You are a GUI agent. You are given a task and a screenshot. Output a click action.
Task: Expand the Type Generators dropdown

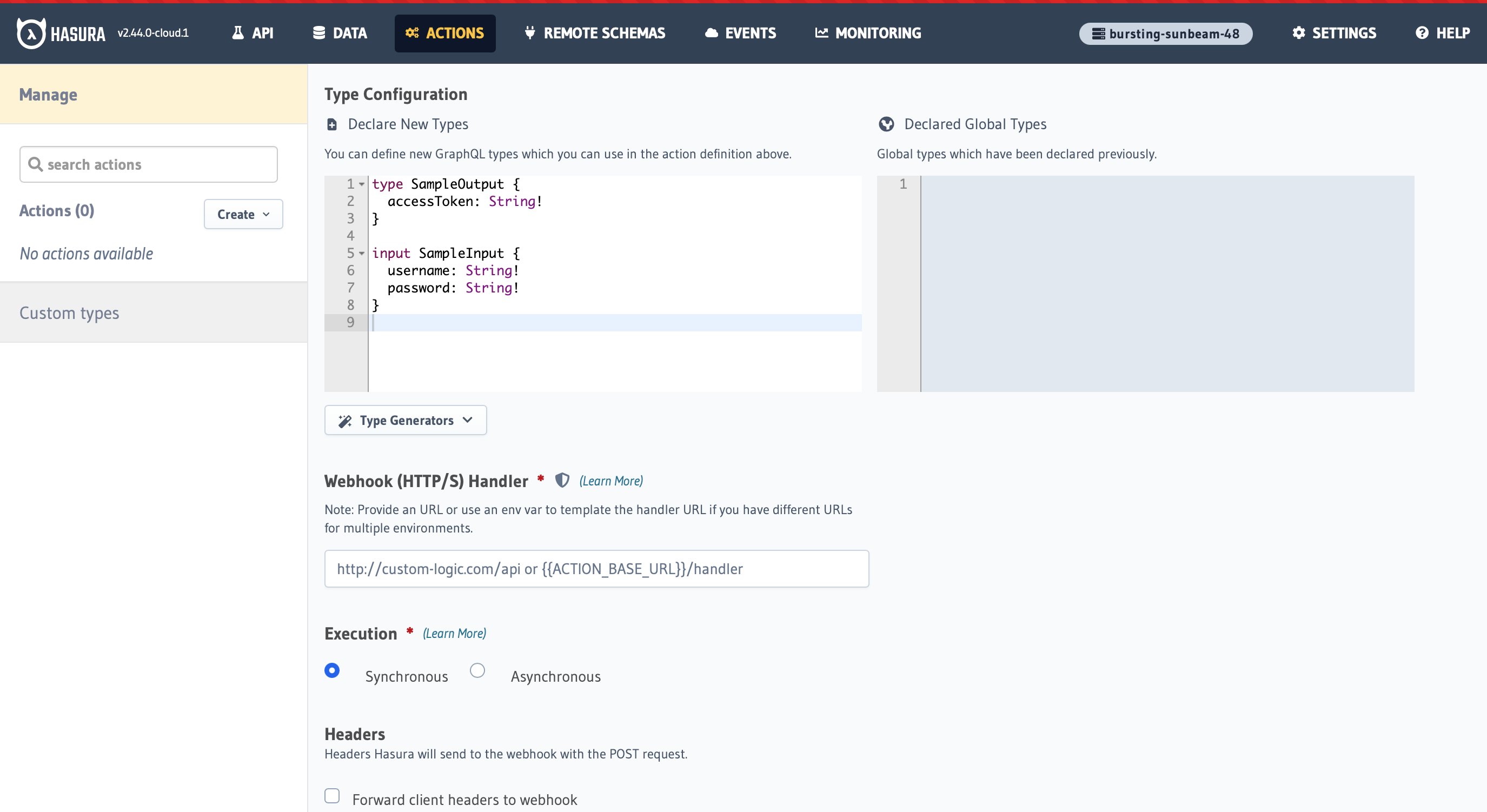click(x=405, y=420)
